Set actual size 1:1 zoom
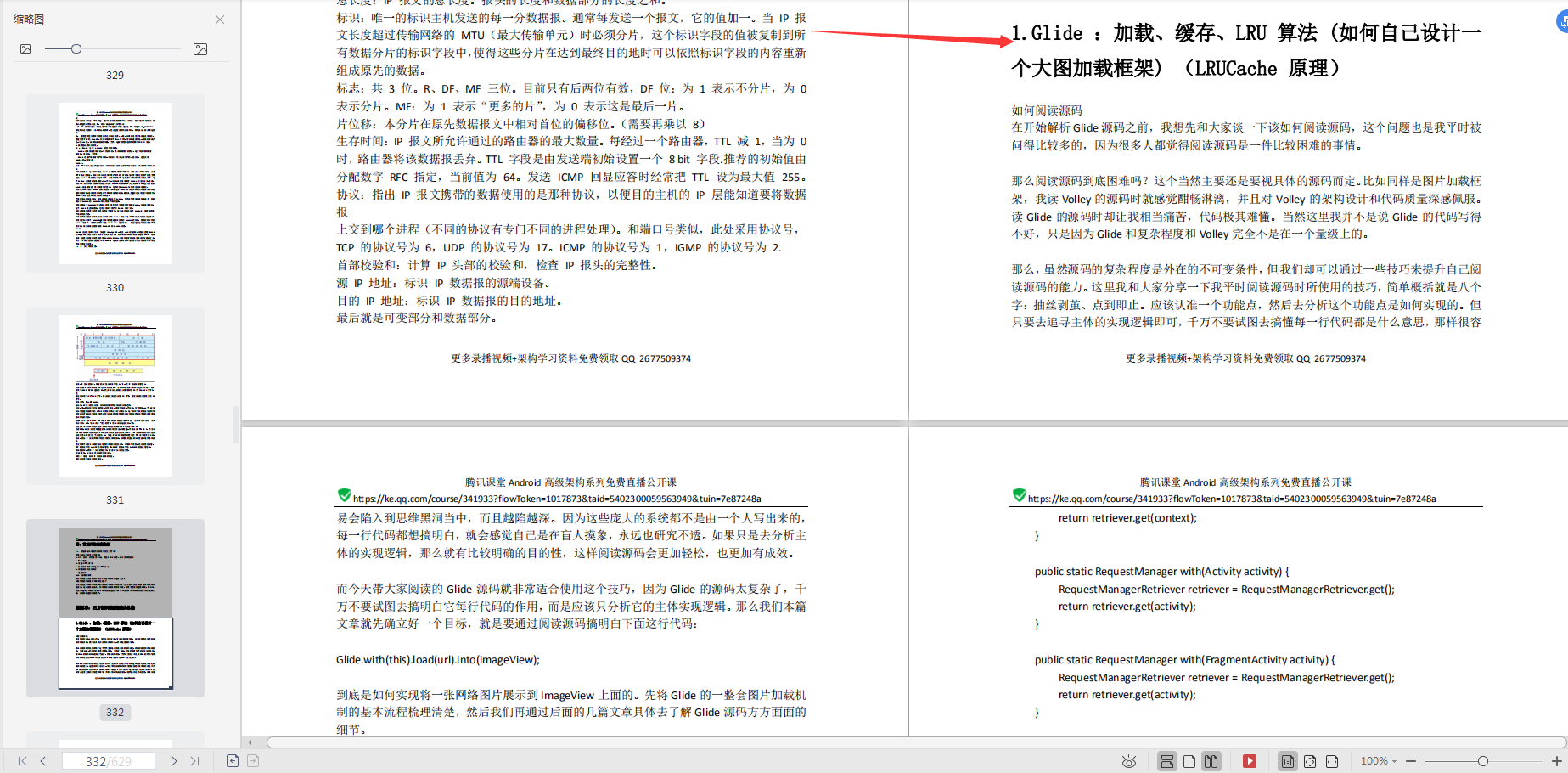The height and width of the screenshot is (773, 1568). tap(1288, 761)
